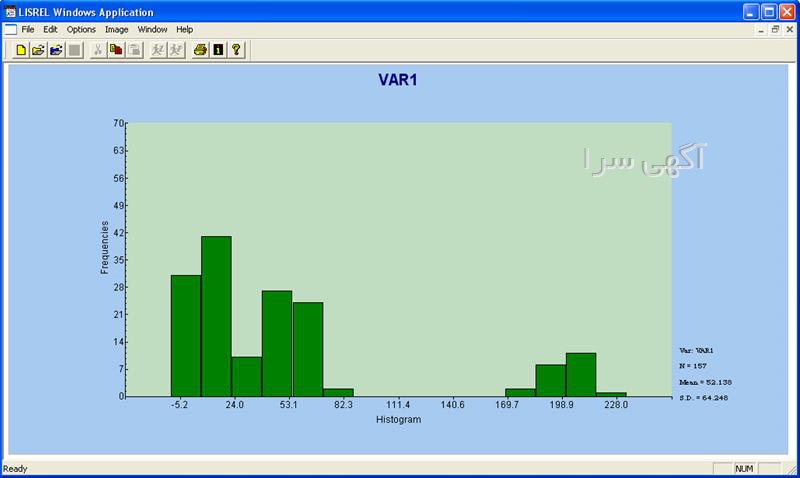Click the Print icon
The height and width of the screenshot is (478, 800).
(200, 50)
